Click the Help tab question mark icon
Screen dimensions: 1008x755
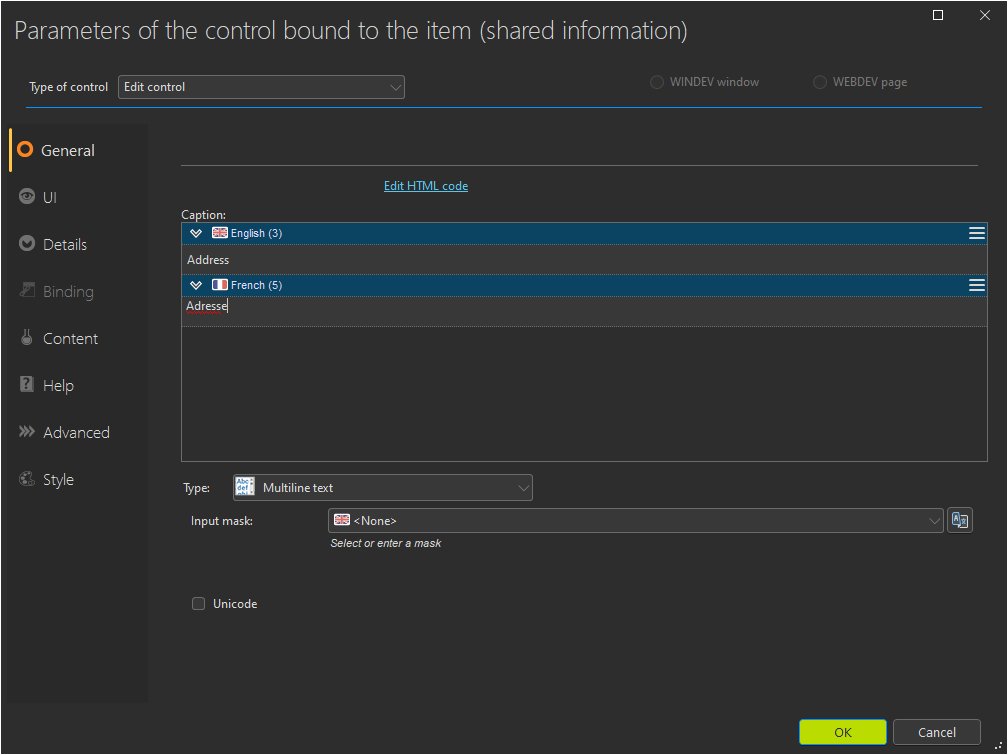[x=27, y=385]
